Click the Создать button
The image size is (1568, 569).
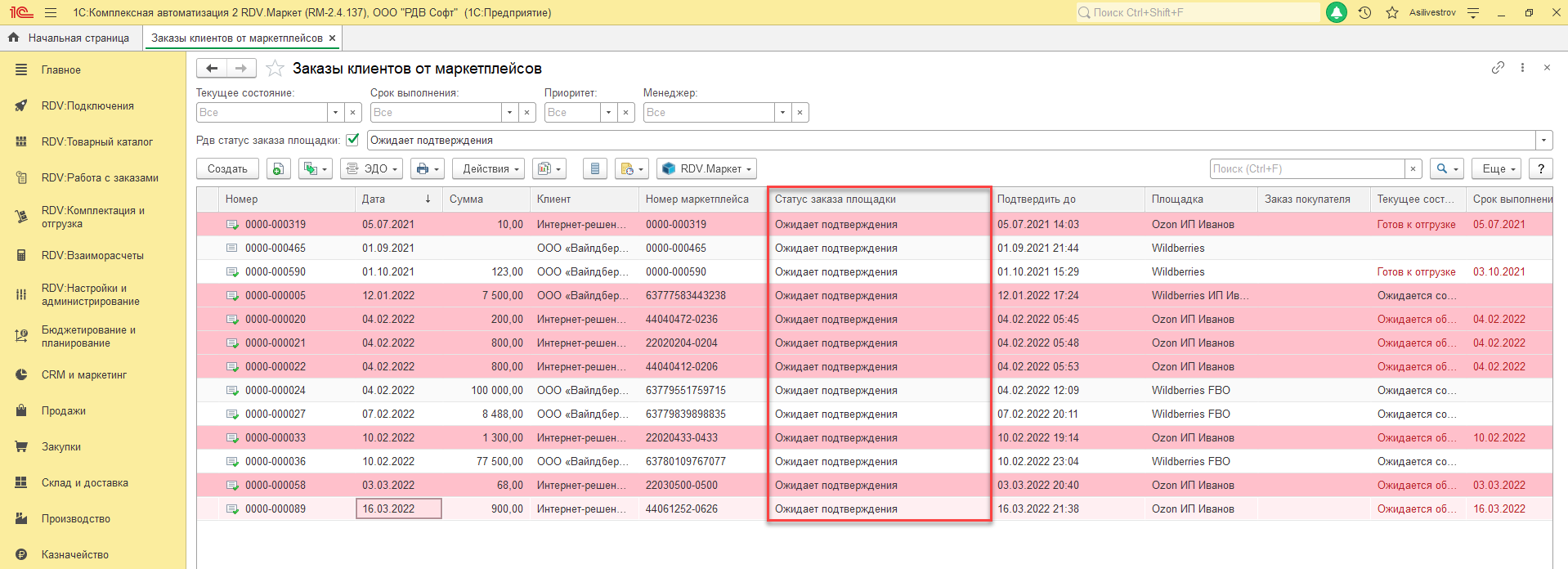point(227,168)
